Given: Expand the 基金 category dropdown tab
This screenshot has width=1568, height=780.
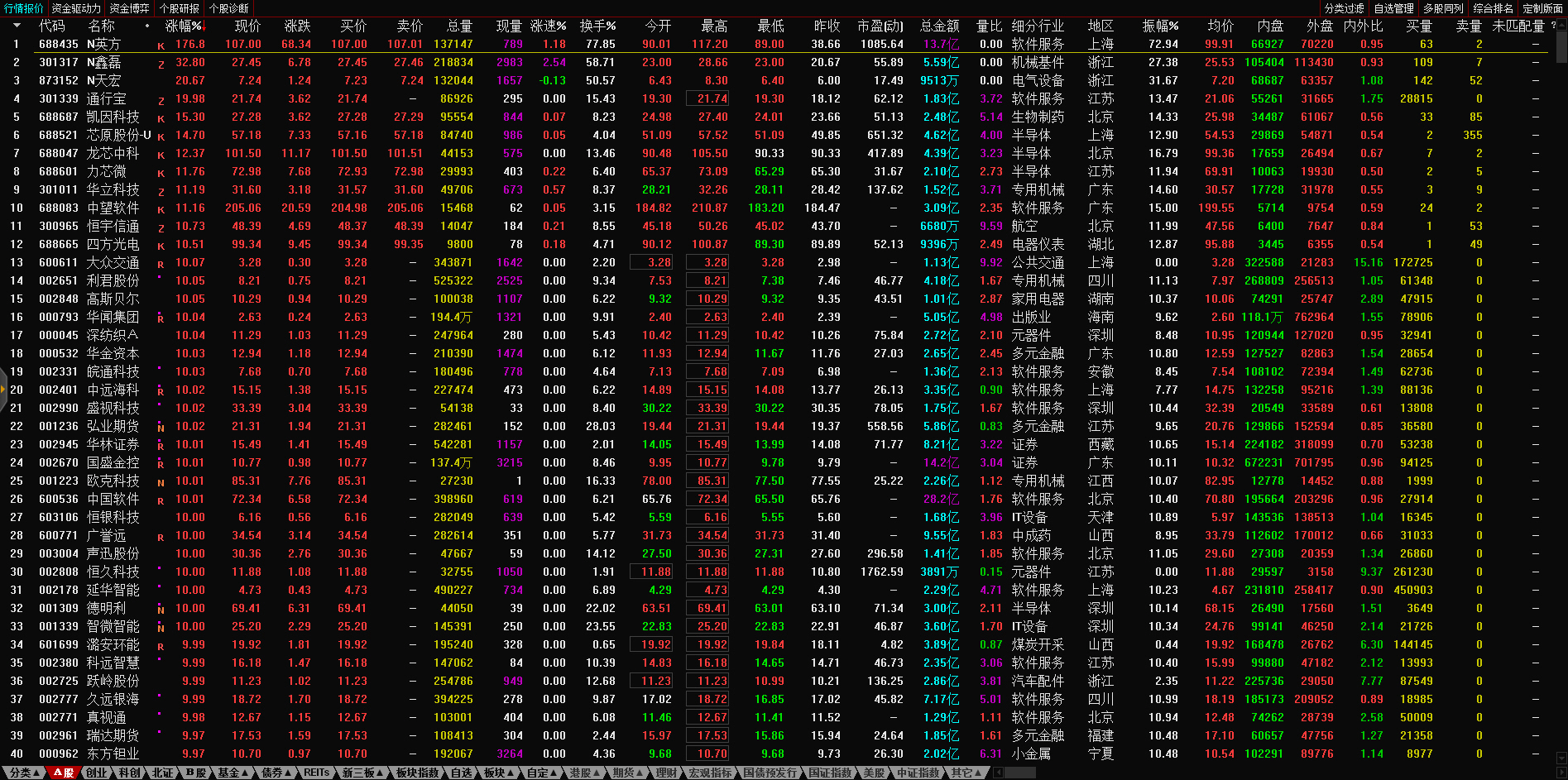Looking at the screenshot, I should pyautogui.click(x=233, y=773).
